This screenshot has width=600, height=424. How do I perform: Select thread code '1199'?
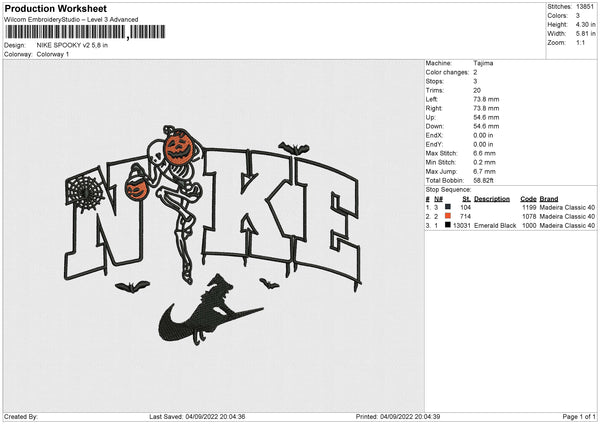coord(529,207)
